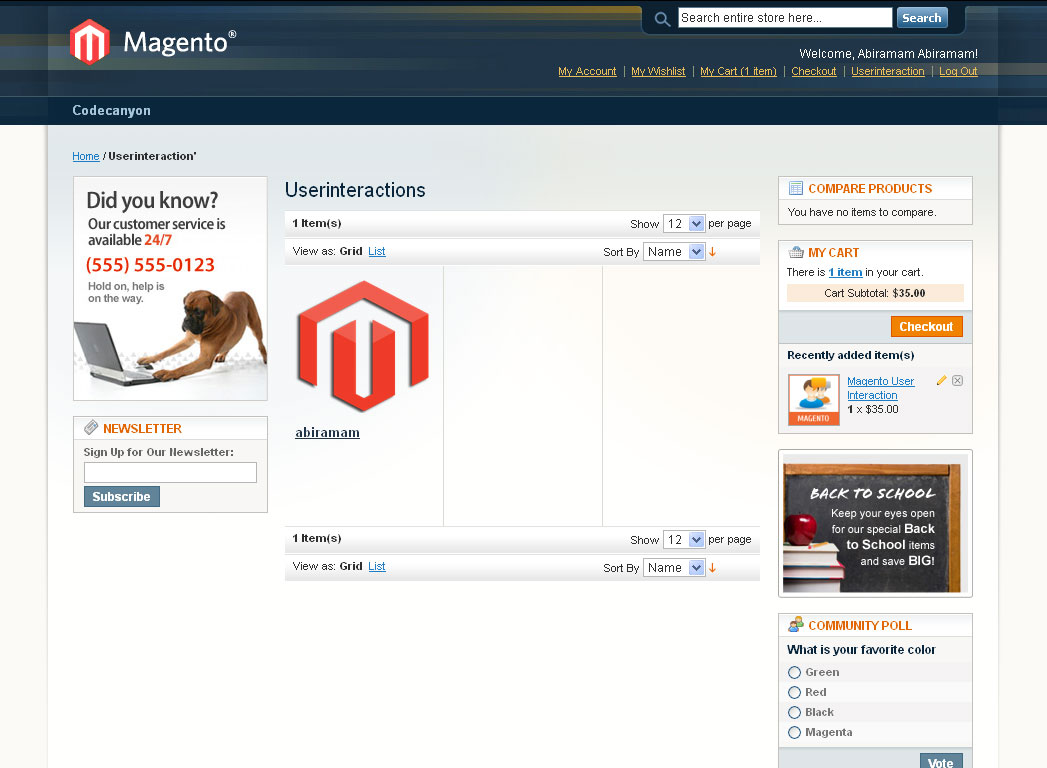
Task: Edit cart item with the pencil icon
Action: [x=941, y=381]
